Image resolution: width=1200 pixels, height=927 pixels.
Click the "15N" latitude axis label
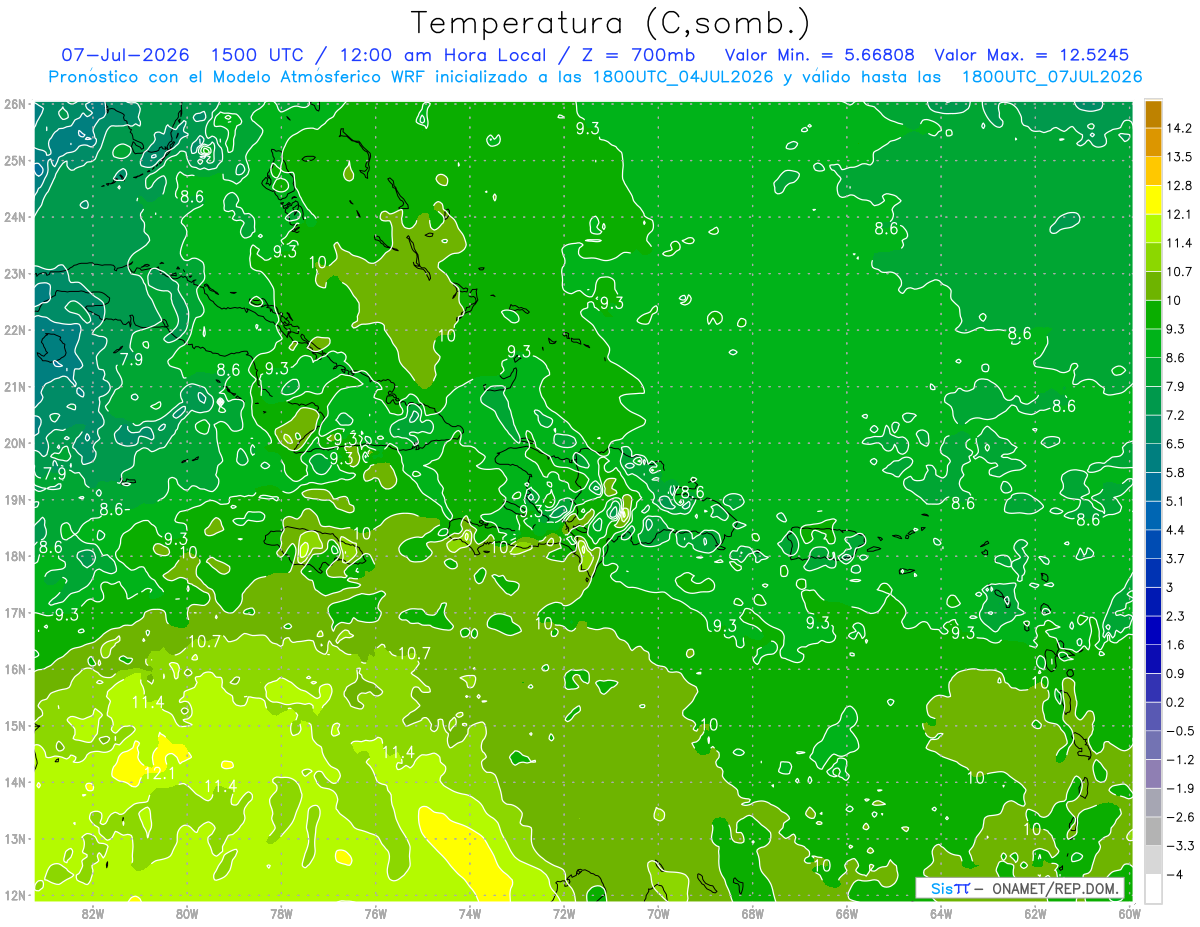point(14,726)
